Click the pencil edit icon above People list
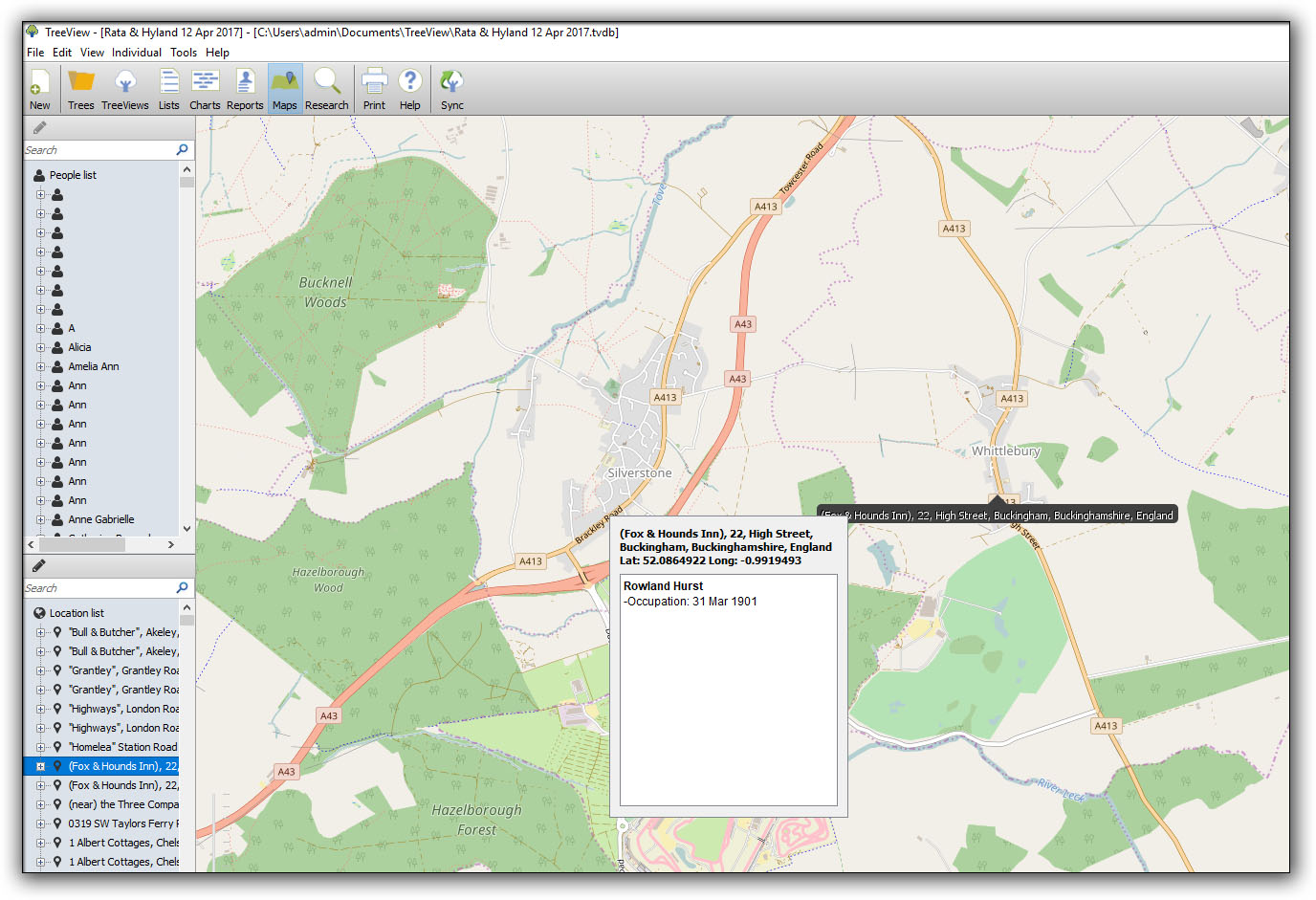This screenshot has height=900, width=1316. point(39,128)
